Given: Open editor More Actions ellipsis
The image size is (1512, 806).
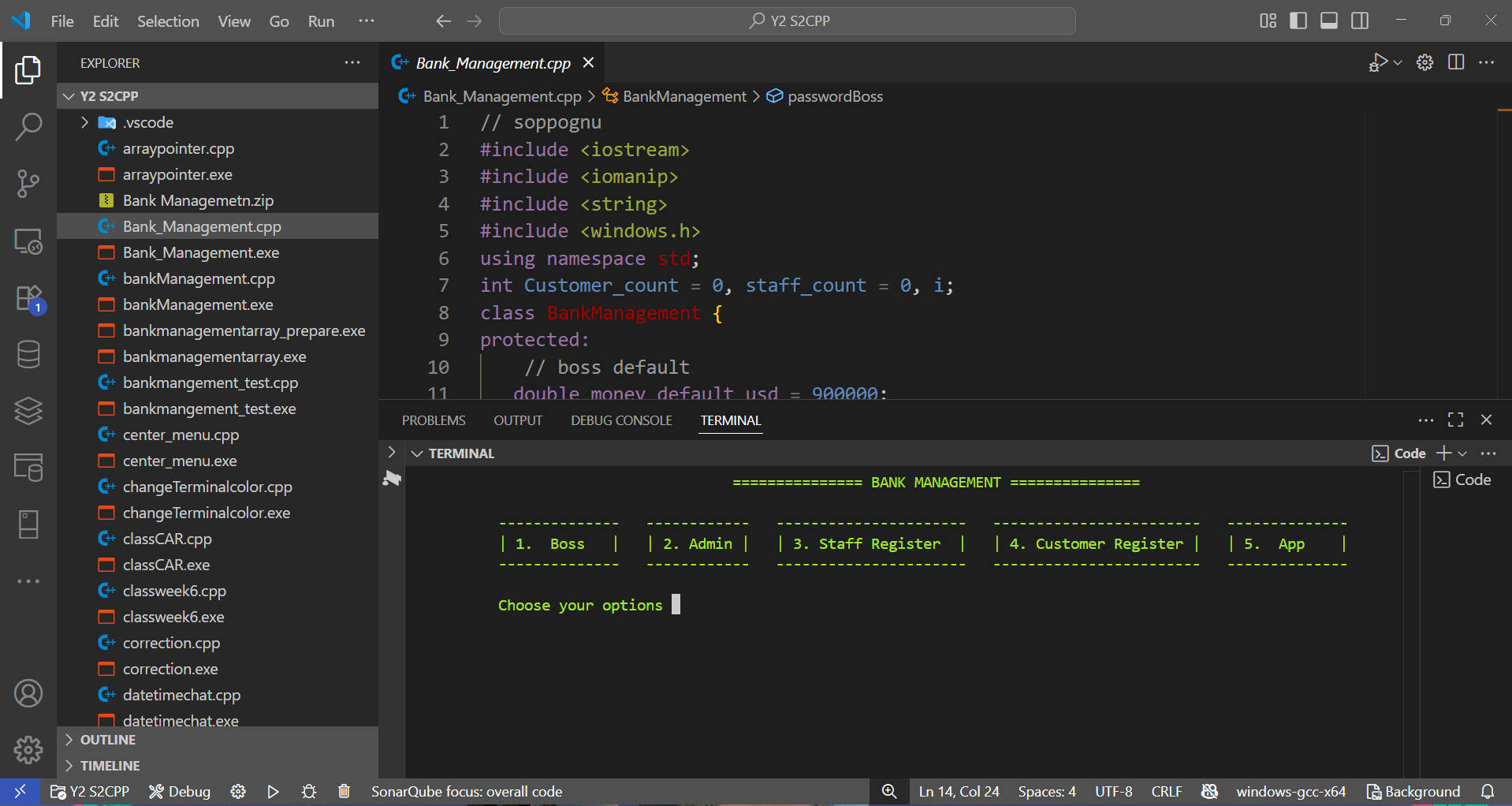Looking at the screenshot, I should 1487,62.
